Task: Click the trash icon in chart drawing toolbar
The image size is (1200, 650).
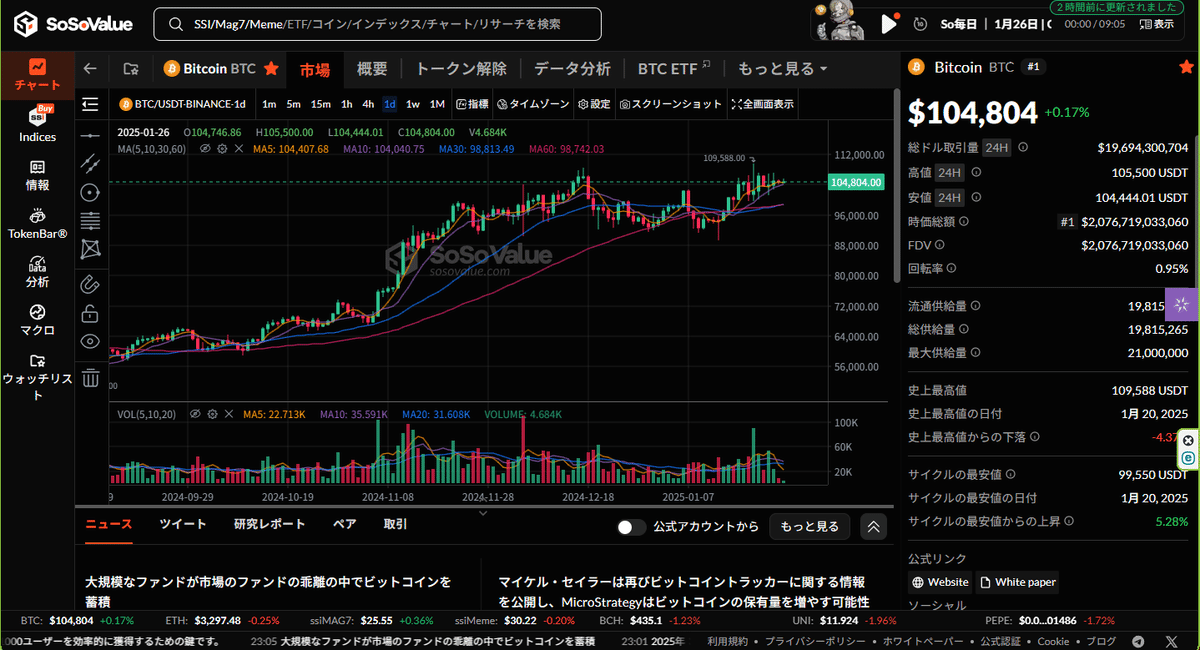Action: (x=91, y=378)
